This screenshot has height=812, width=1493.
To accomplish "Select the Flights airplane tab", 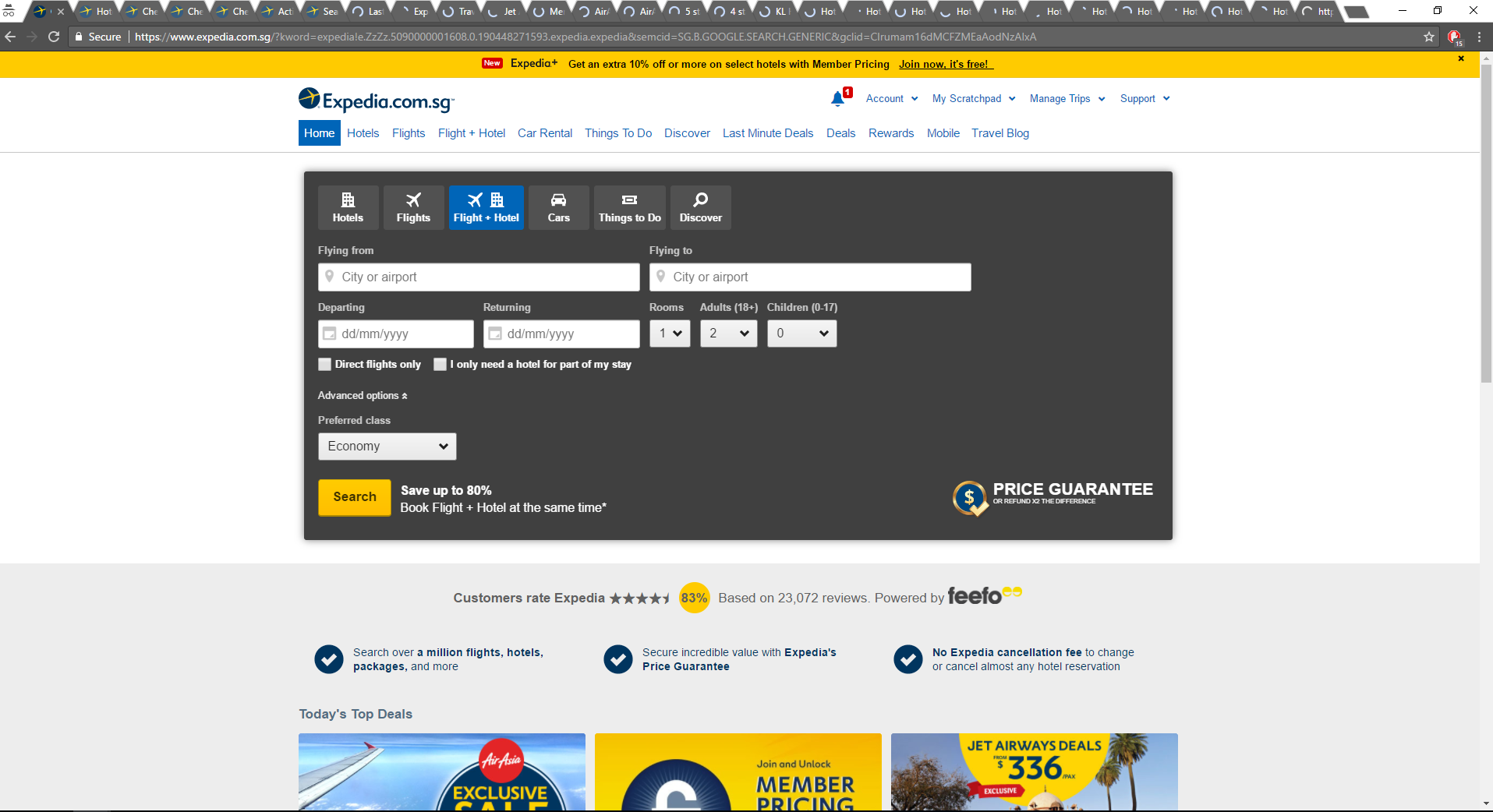I will pyautogui.click(x=413, y=207).
